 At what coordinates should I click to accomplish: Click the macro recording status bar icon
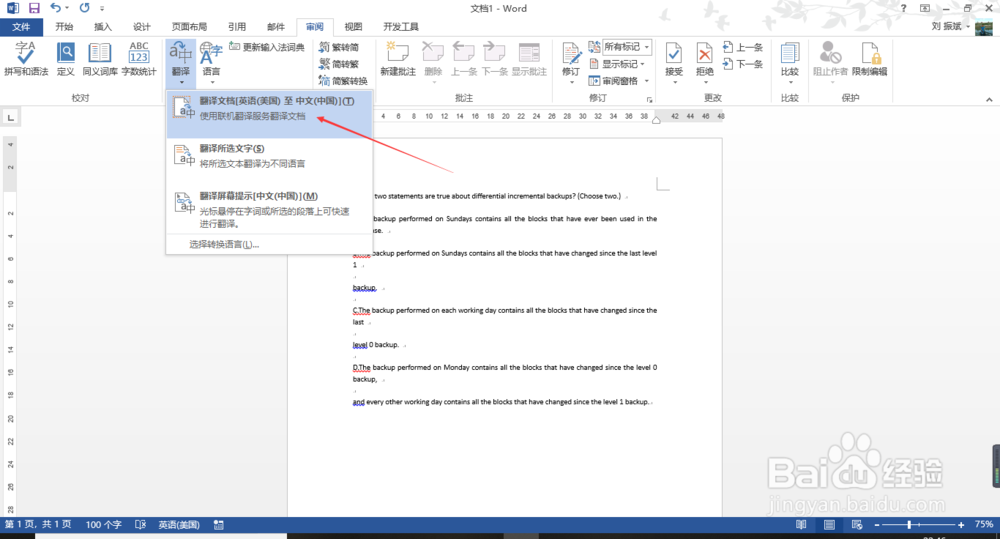coord(219,524)
